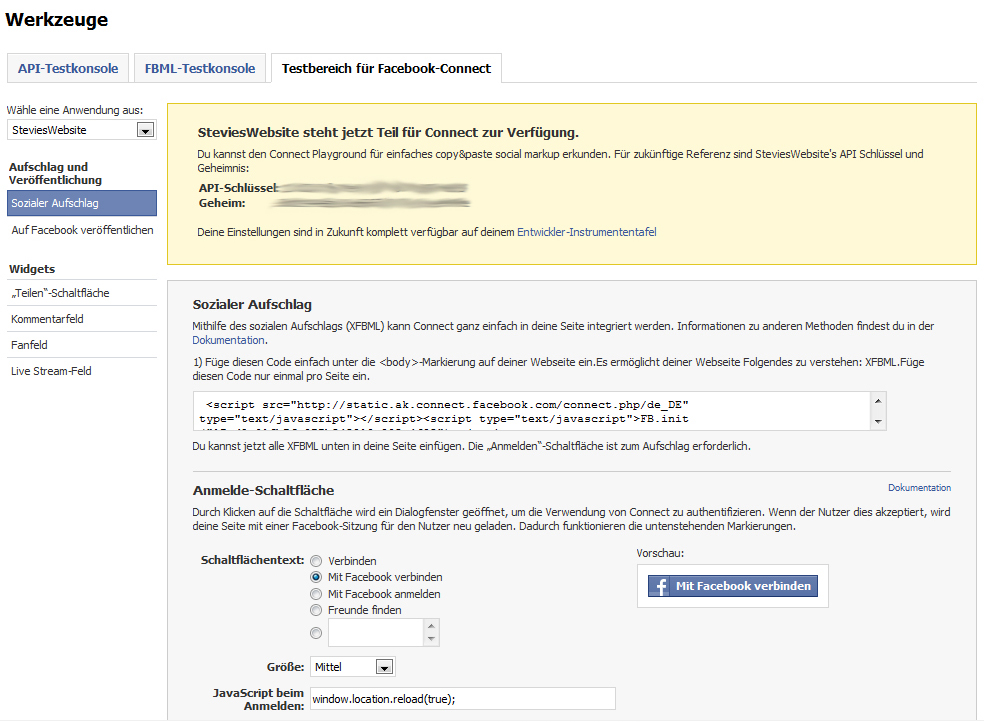Click custom text field scroll up arrow
The width and height of the screenshot is (984, 722).
[431, 626]
